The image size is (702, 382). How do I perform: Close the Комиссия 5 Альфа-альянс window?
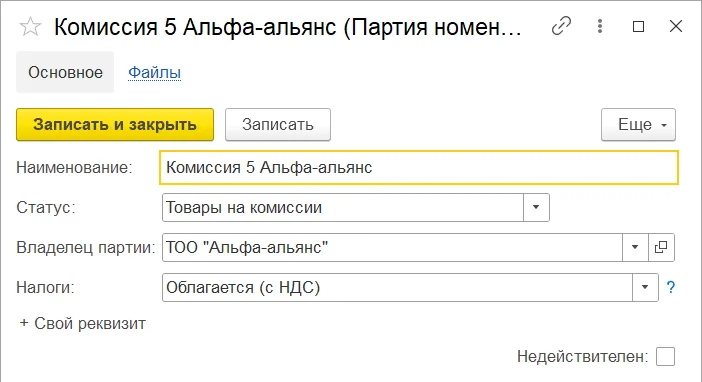tap(676, 26)
